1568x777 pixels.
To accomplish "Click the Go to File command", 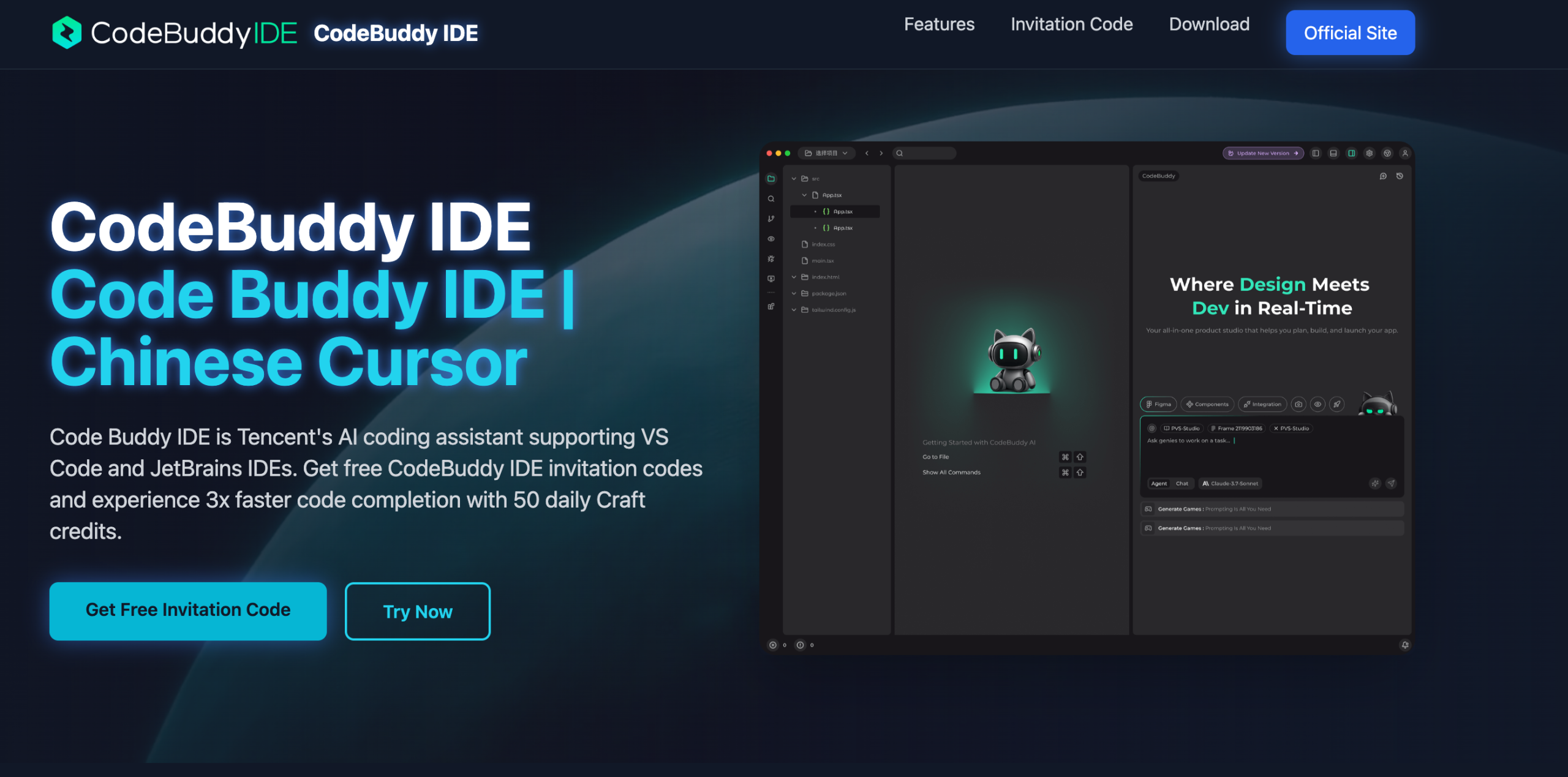I will point(935,457).
